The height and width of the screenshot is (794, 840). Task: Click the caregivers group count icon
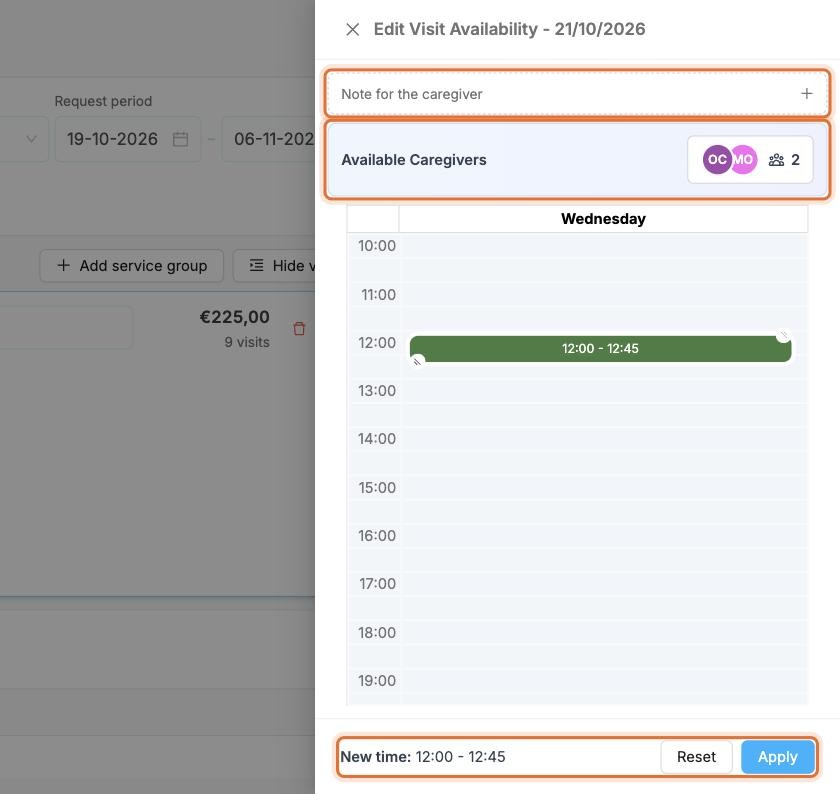point(776,160)
